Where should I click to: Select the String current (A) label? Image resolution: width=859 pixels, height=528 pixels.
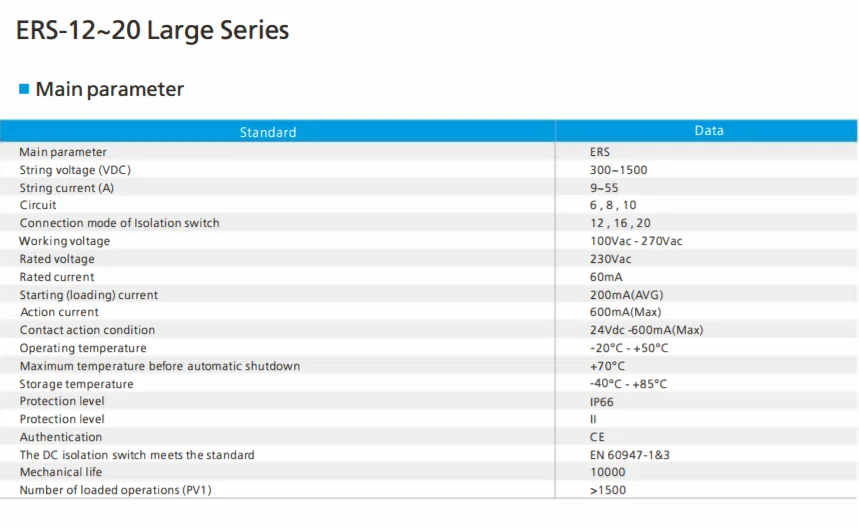pos(66,188)
